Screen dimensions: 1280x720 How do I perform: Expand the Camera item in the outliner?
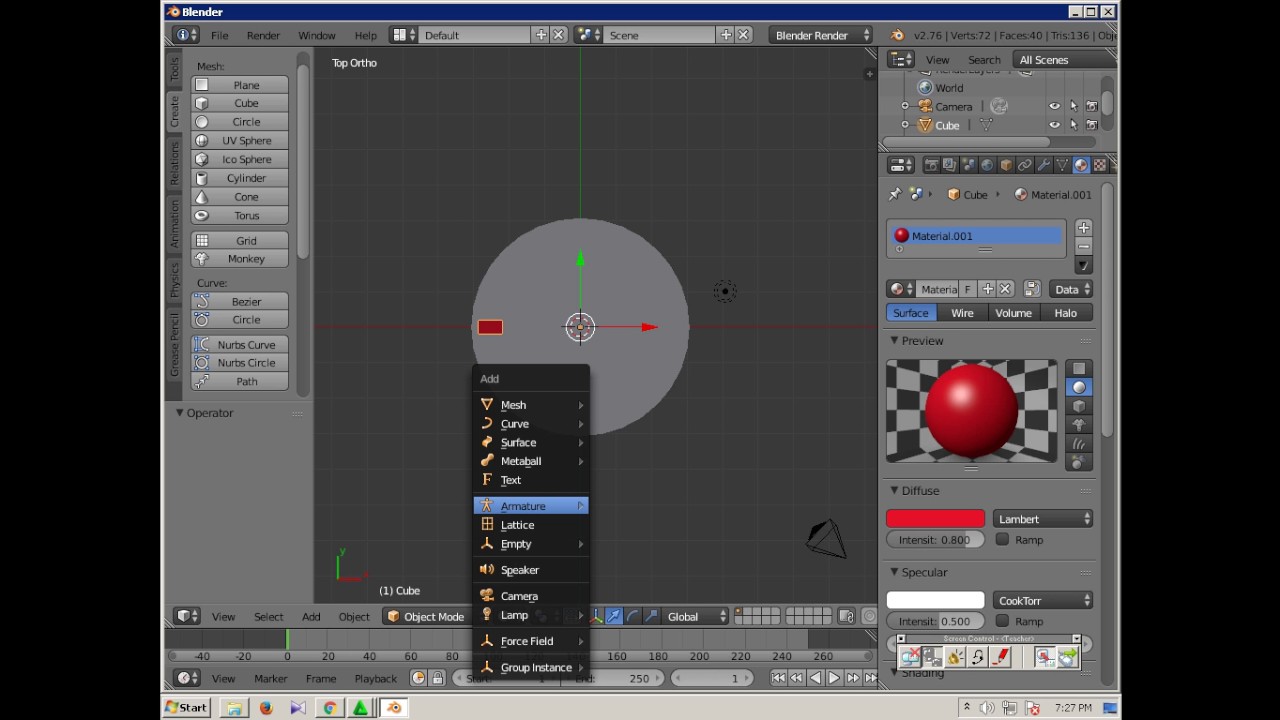(x=905, y=106)
